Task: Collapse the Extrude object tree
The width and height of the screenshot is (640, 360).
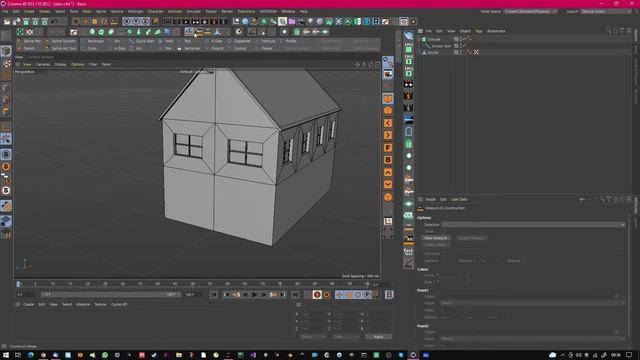Action: [419, 39]
